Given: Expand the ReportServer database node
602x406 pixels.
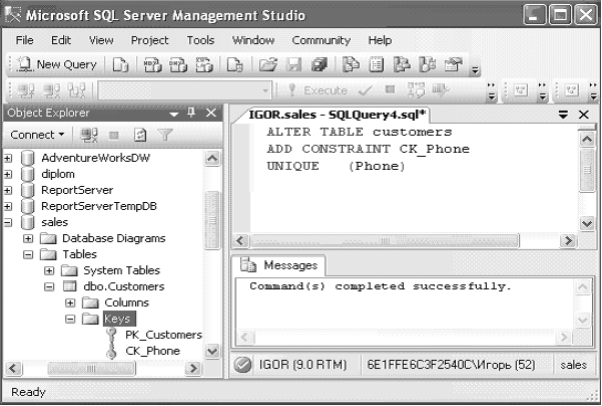Looking at the screenshot, I should [8, 191].
